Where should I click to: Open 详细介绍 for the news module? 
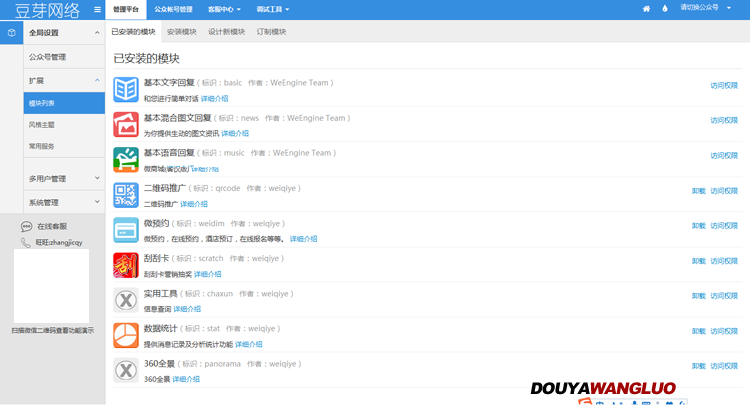[x=235, y=133]
